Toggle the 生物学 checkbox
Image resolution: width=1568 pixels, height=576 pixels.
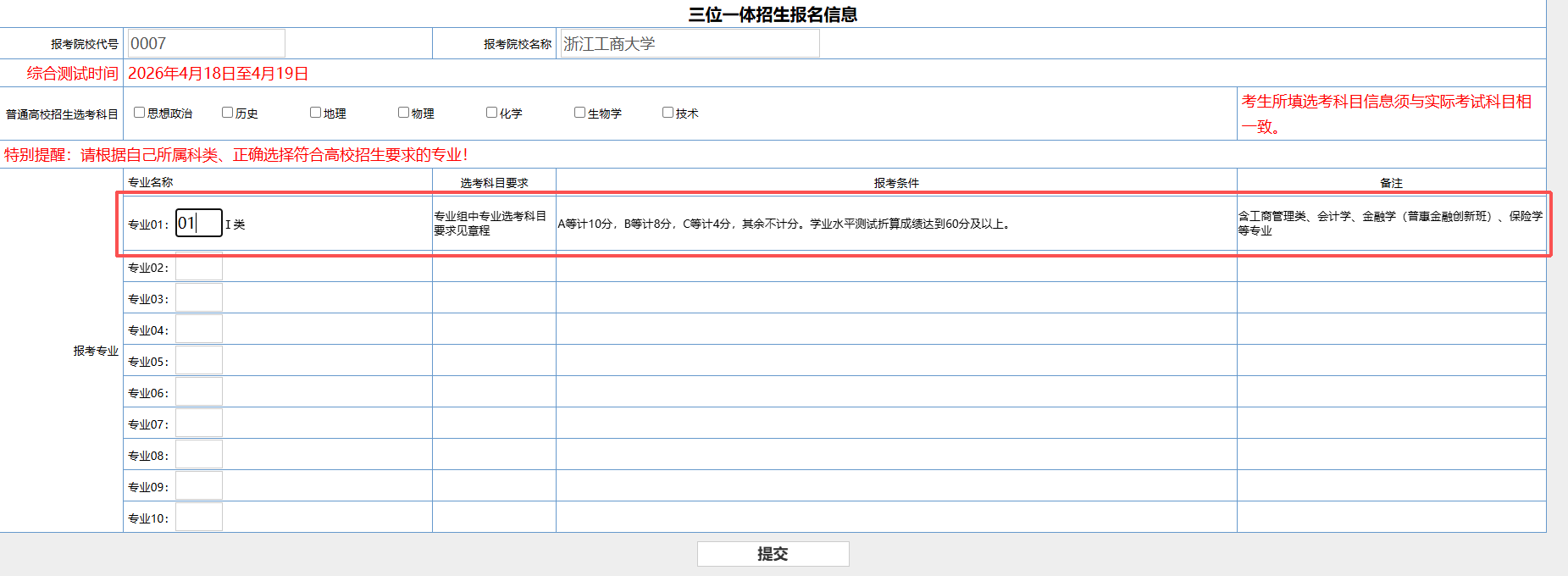point(579,113)
